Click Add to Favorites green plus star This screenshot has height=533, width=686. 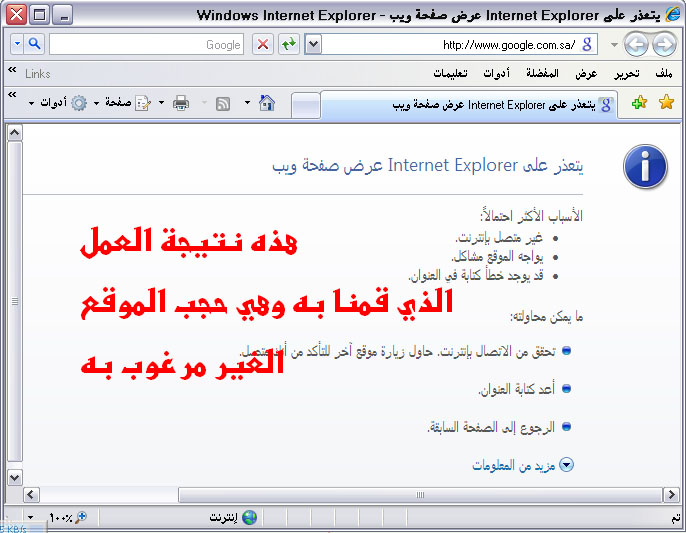pos(639,103)
